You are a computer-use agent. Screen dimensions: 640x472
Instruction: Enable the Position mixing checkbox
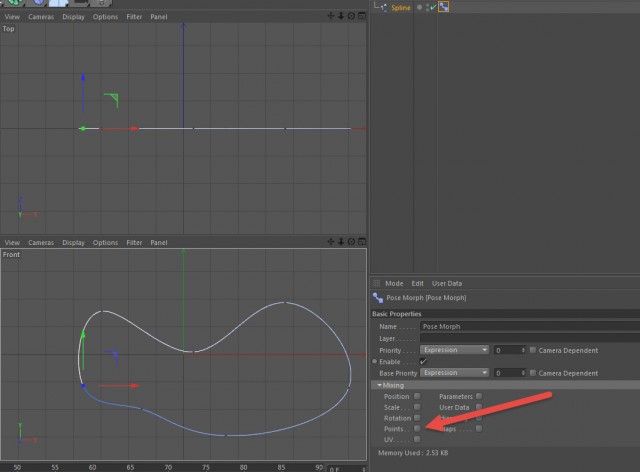(x=417, y=396)
